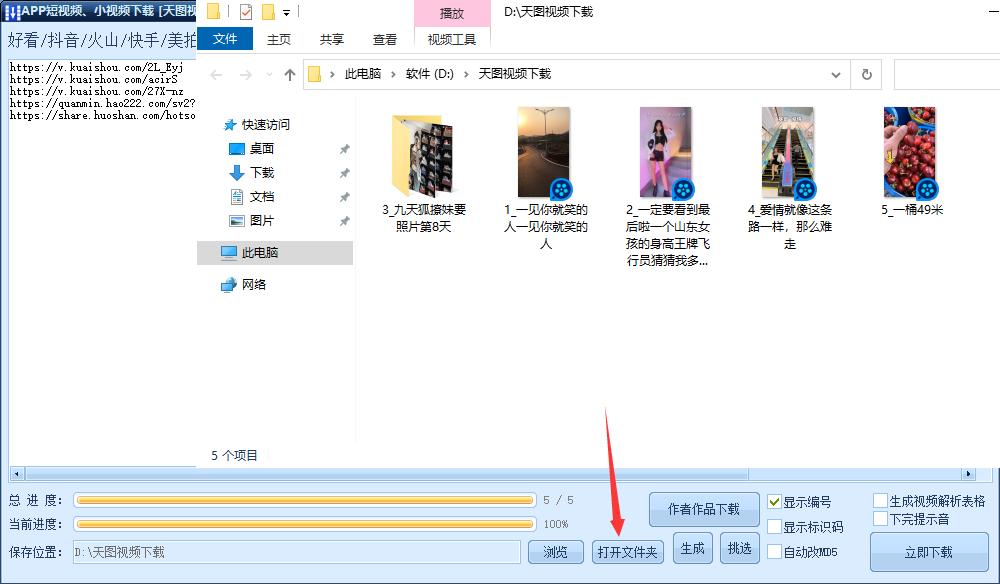The width and height of the screenshot is (1000, 584).
Task: Switch to the 查看 ribbon tab
Action: click(x=385, y=39)
